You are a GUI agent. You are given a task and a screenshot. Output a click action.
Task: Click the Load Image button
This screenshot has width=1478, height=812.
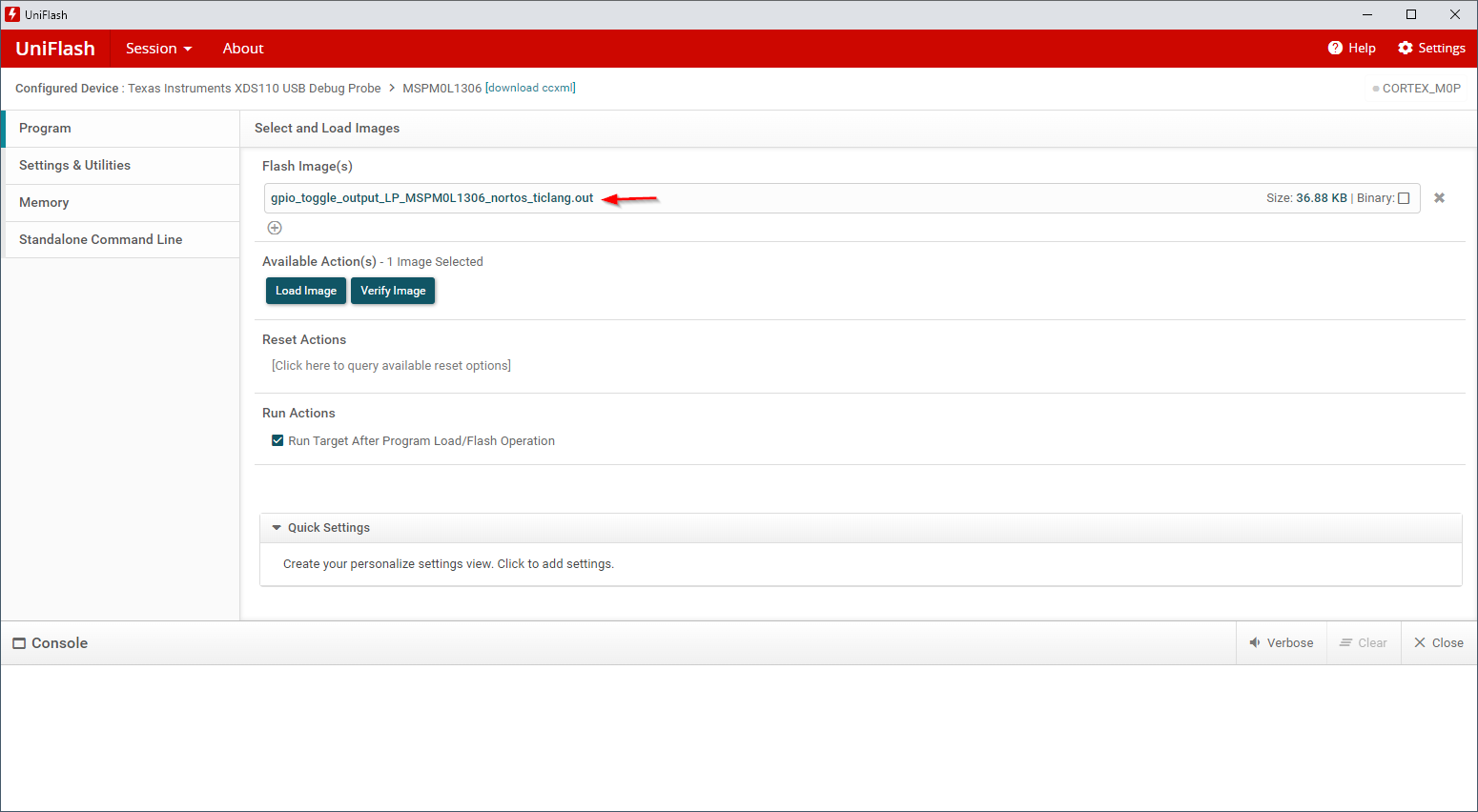pyautogui.click(x=306, y=291)
